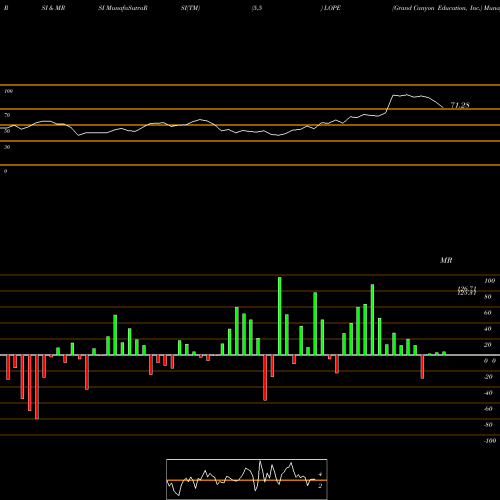Click the RSI value 71.28 label

pos(460,105)
